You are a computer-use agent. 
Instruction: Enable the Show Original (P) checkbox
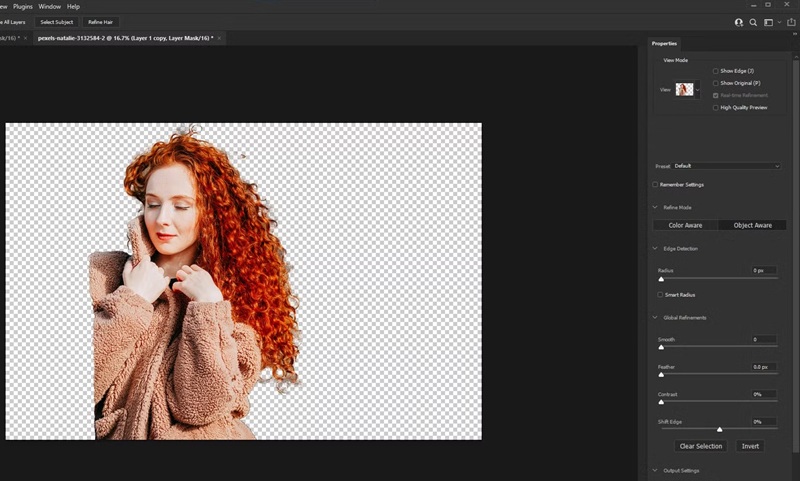pos(715,83)
